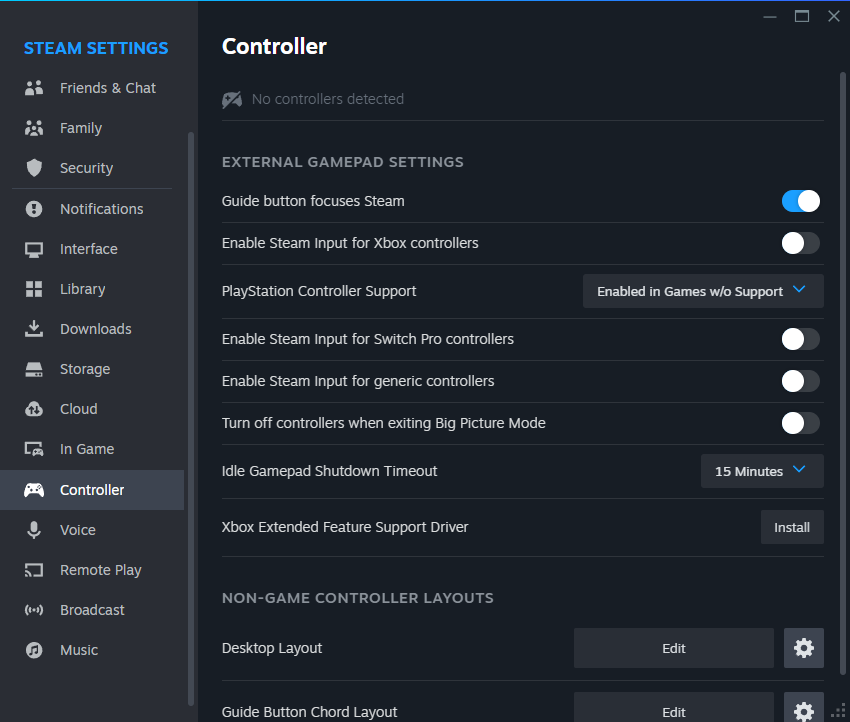
Task: Switch to the Library settings tab
Action: pos(82,289)
